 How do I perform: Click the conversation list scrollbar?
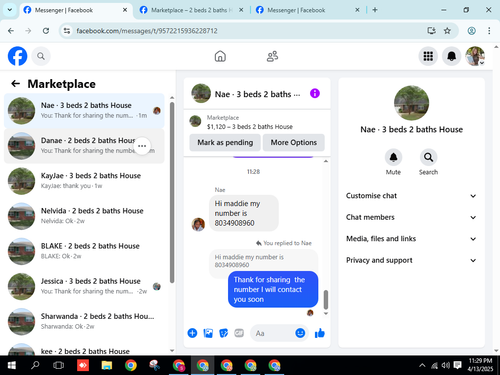point(172,192)
